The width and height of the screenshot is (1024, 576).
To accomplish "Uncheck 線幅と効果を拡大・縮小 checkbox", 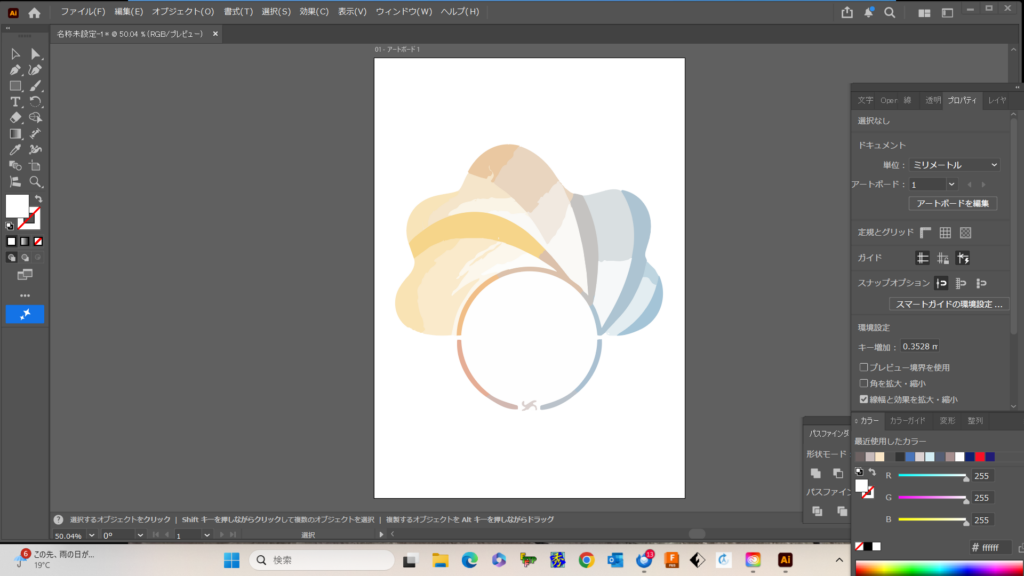I will [x=864, y=398].
